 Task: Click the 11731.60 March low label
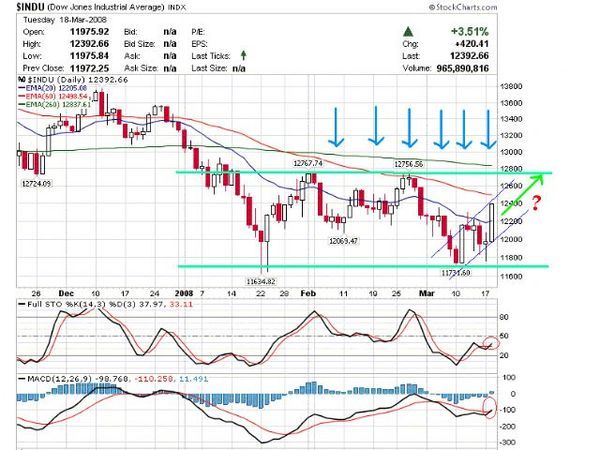pos(456,272)
